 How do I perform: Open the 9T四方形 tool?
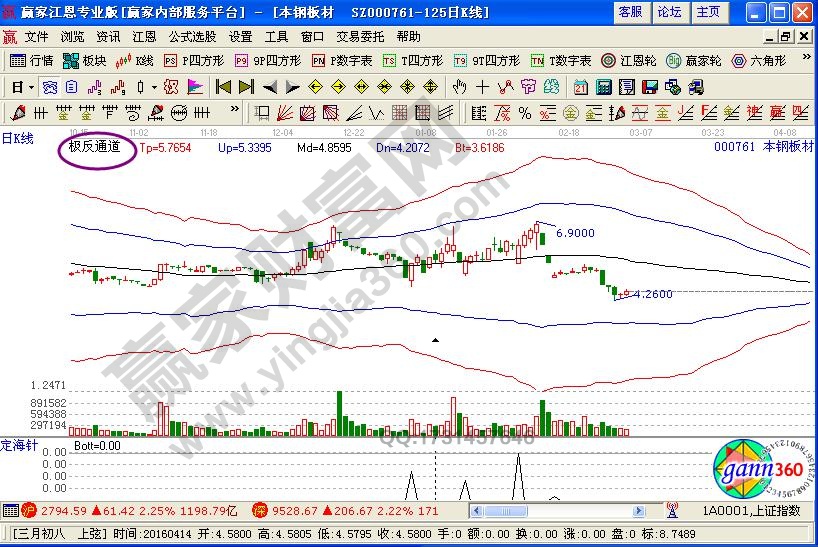[487, 61]
